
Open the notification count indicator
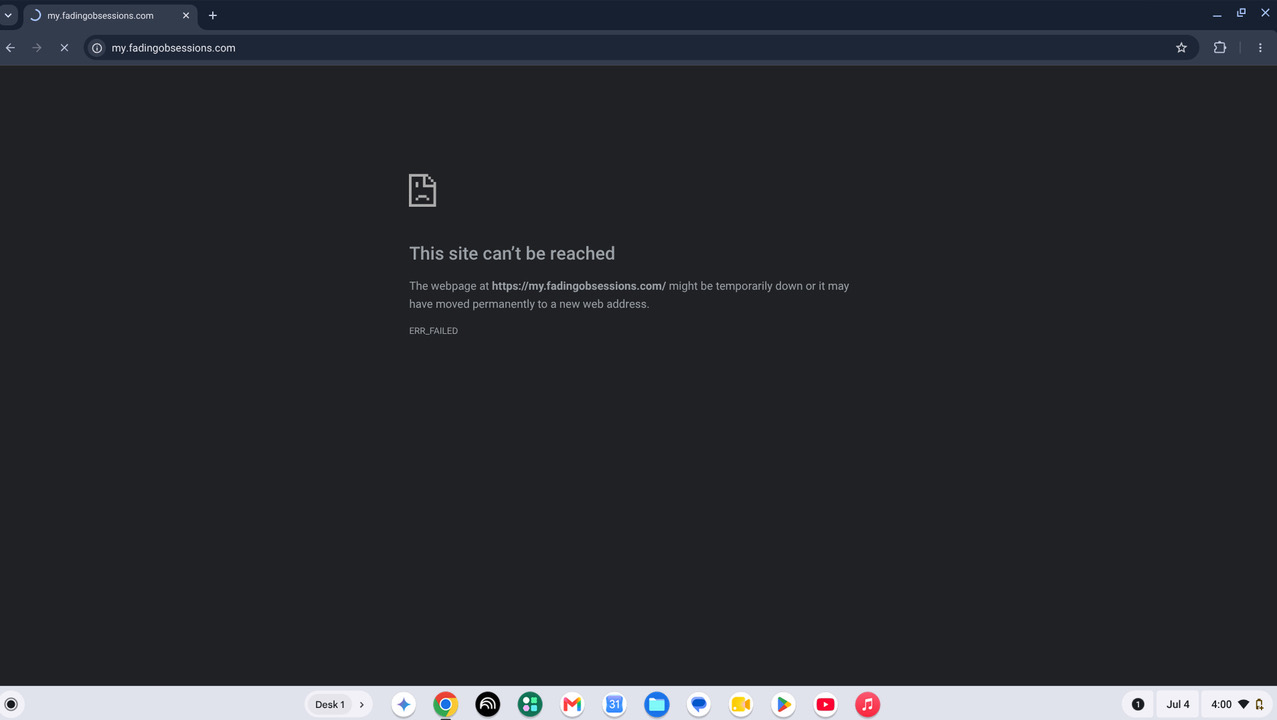1137,704
